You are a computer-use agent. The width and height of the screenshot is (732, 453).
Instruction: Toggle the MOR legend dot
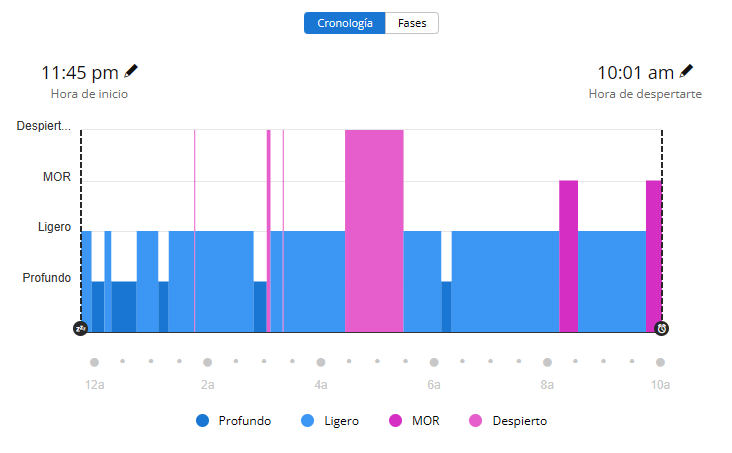pyautogui.click(x=396, y=421)
